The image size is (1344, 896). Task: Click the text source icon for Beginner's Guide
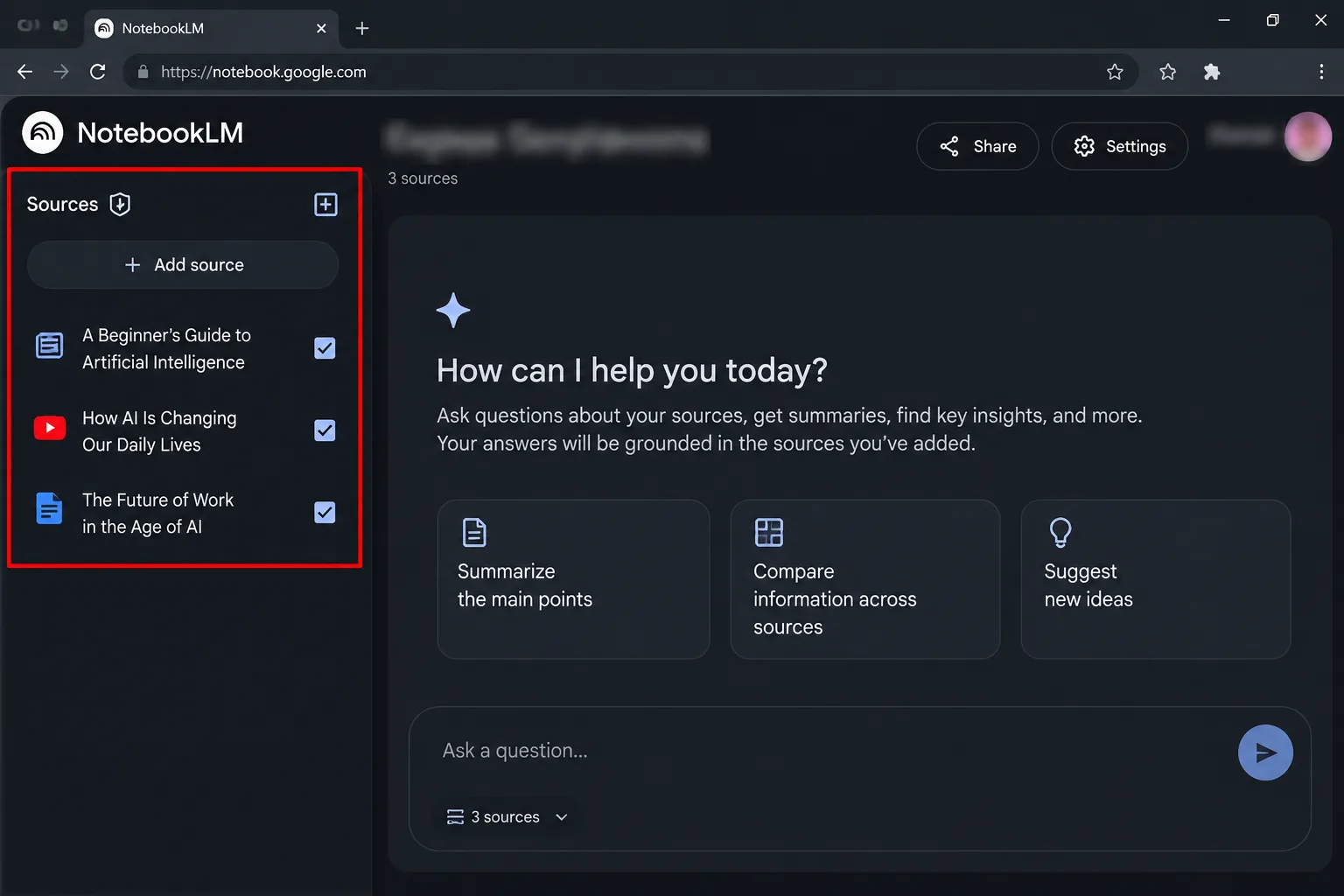[49, 346]
